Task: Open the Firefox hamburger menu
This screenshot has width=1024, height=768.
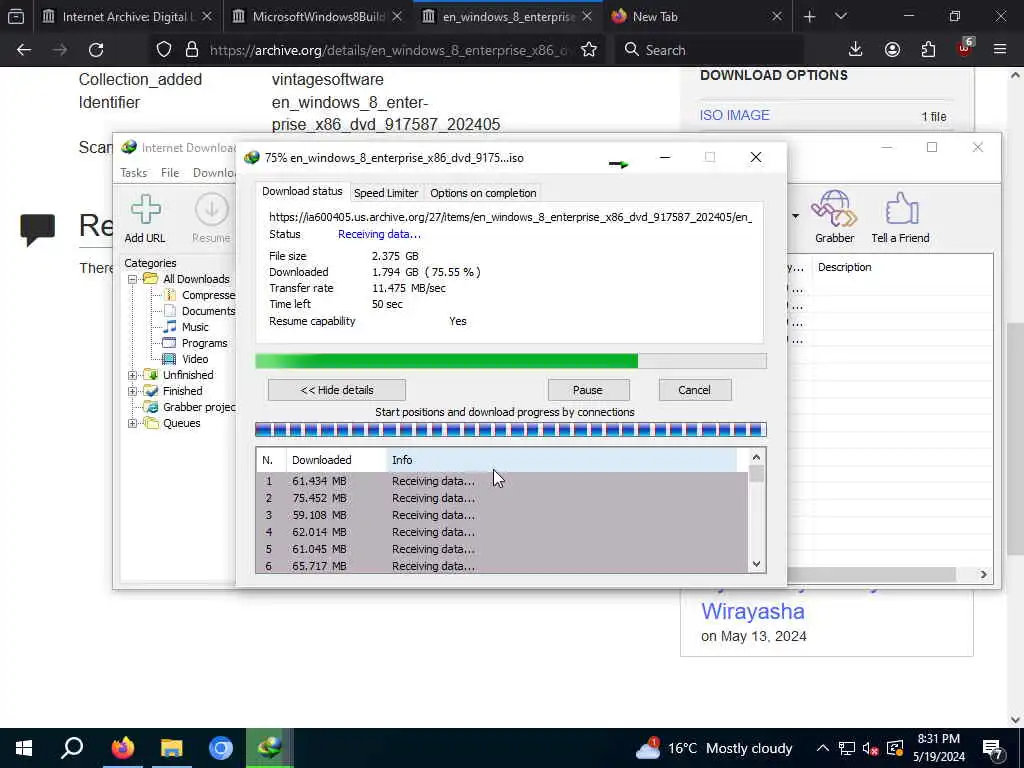Action: (1000, 50)
